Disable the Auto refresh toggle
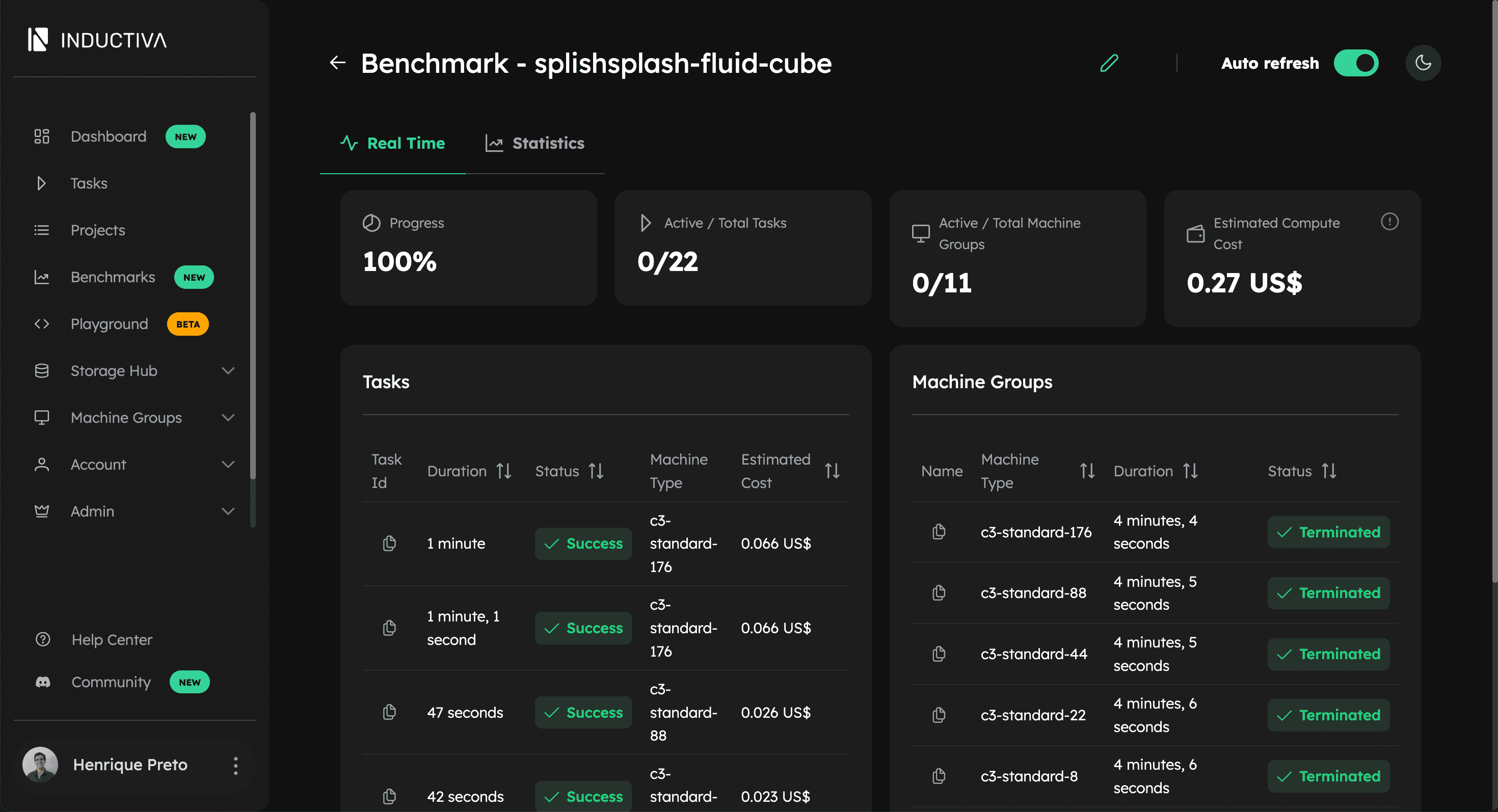1498x812 pixels. (x=1356, y=63)
